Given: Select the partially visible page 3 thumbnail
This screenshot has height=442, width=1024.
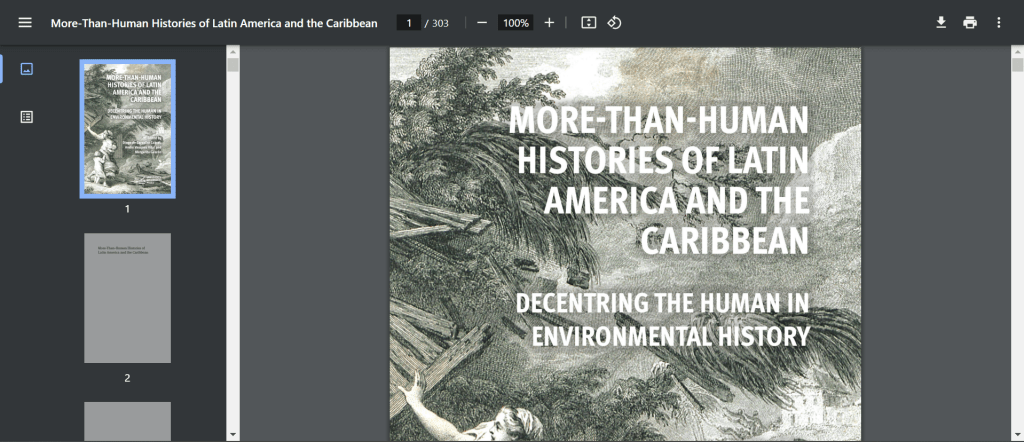Looking at the screenshot, I should (x=127, y=420).
